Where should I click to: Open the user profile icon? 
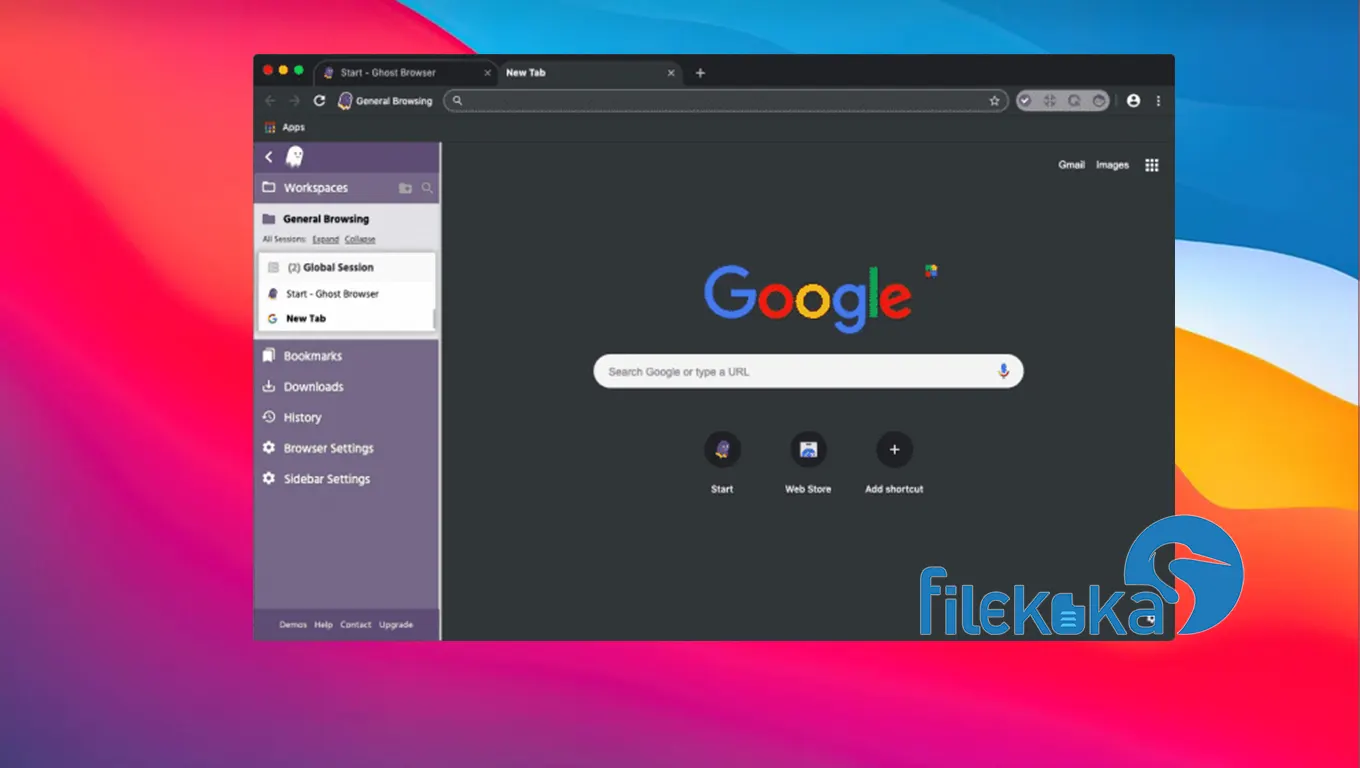tap(1133, 101)
